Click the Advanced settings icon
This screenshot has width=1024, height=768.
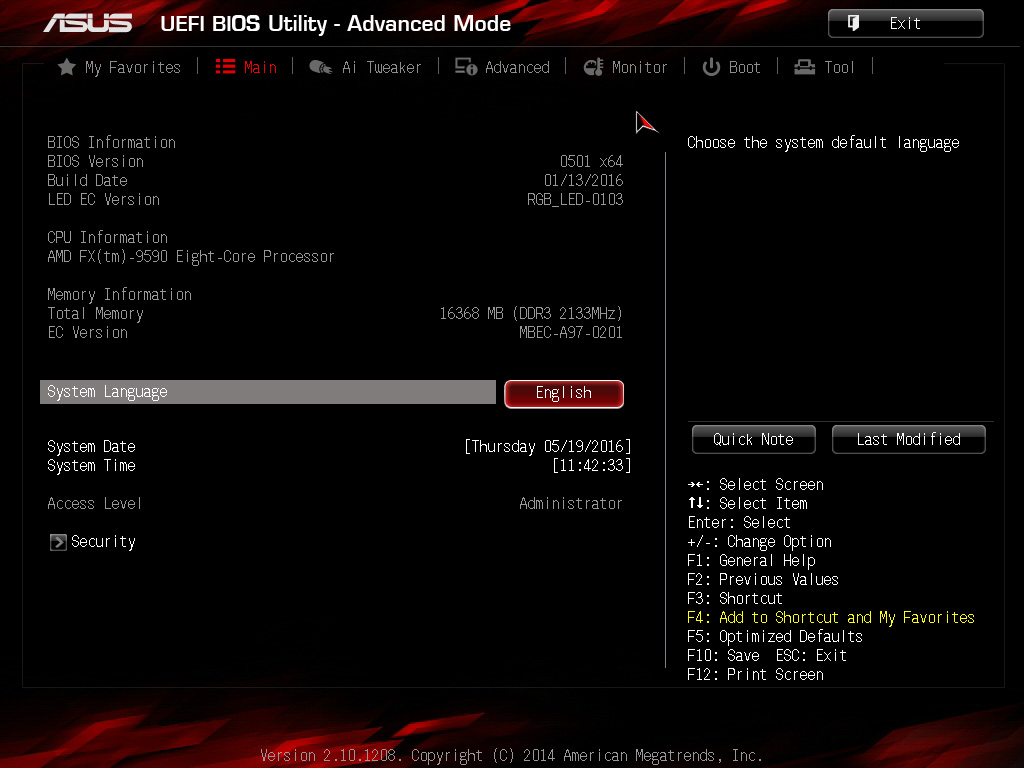coord(466,67)
